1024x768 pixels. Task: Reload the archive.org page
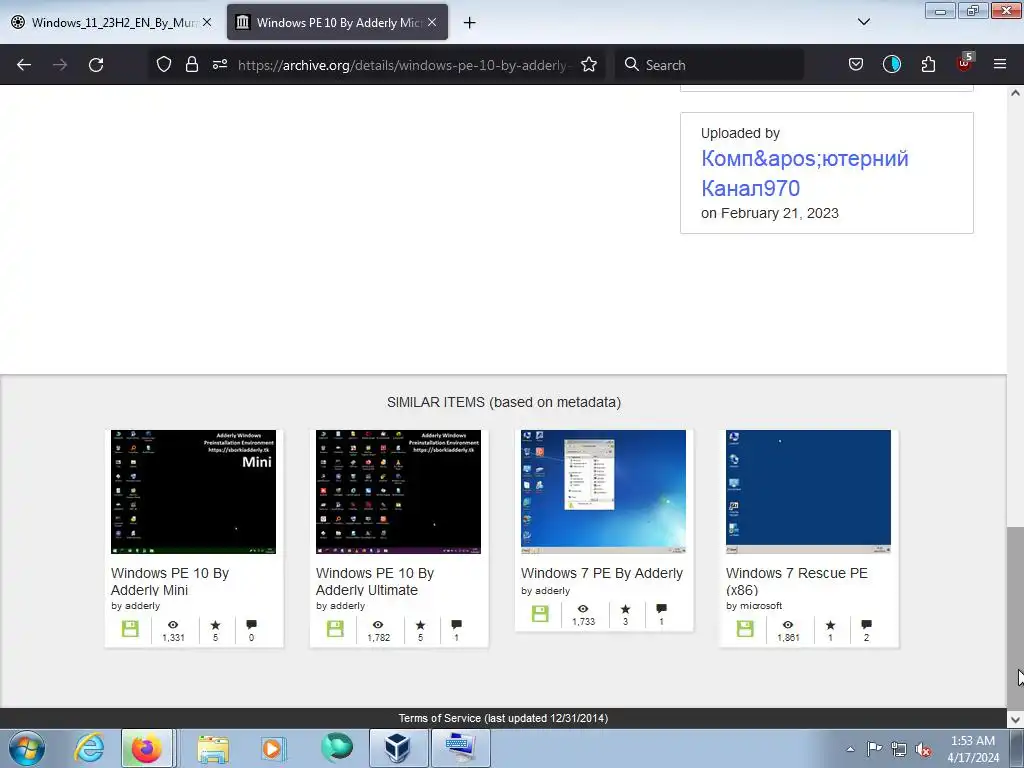[x=96, y=65]
